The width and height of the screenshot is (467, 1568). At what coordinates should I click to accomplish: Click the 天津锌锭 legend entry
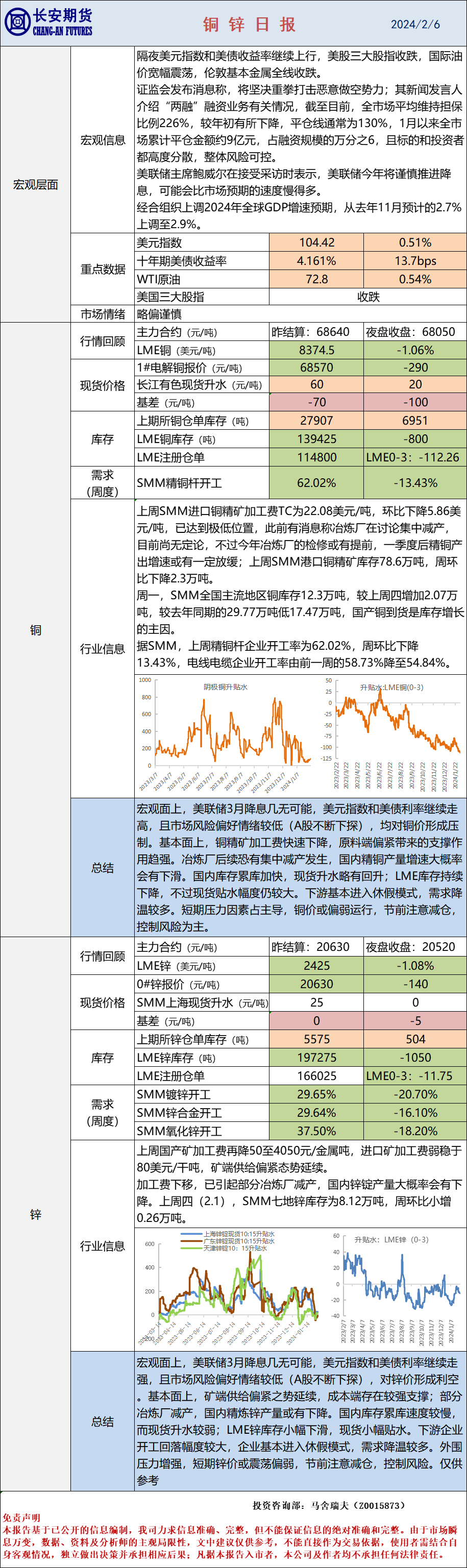(225, 1248)
